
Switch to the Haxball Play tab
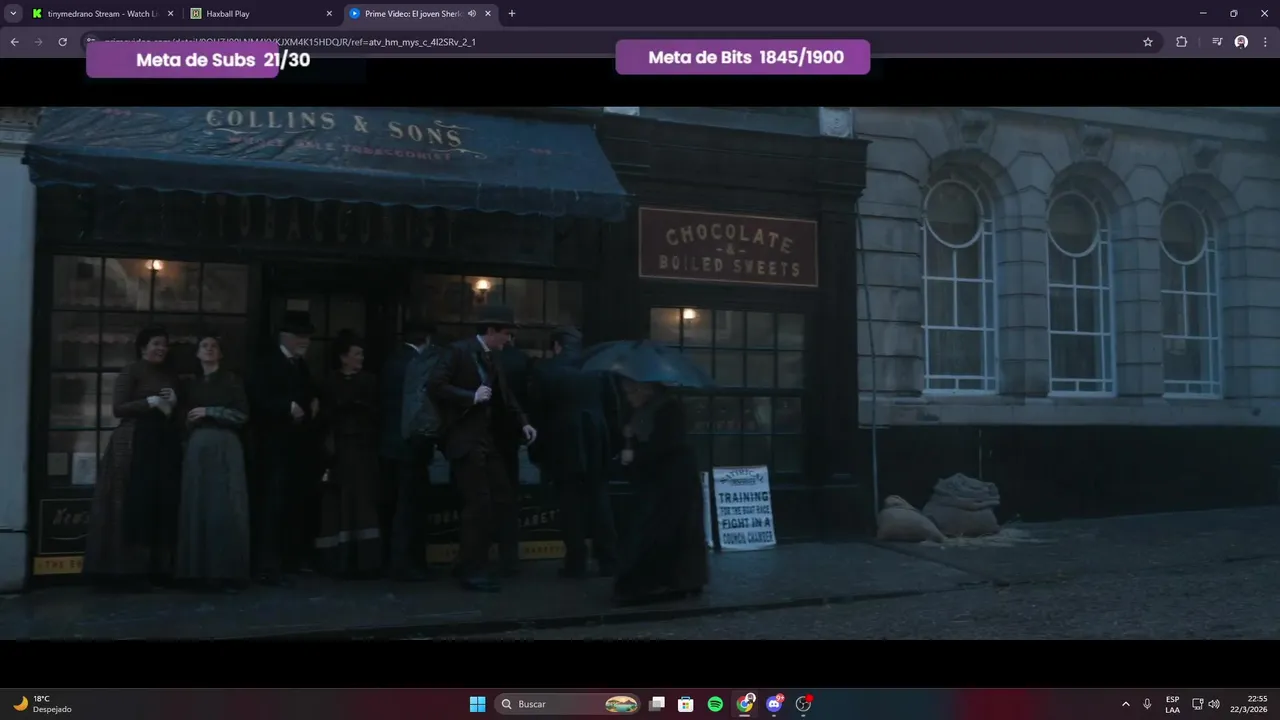[x=260, y=14]
